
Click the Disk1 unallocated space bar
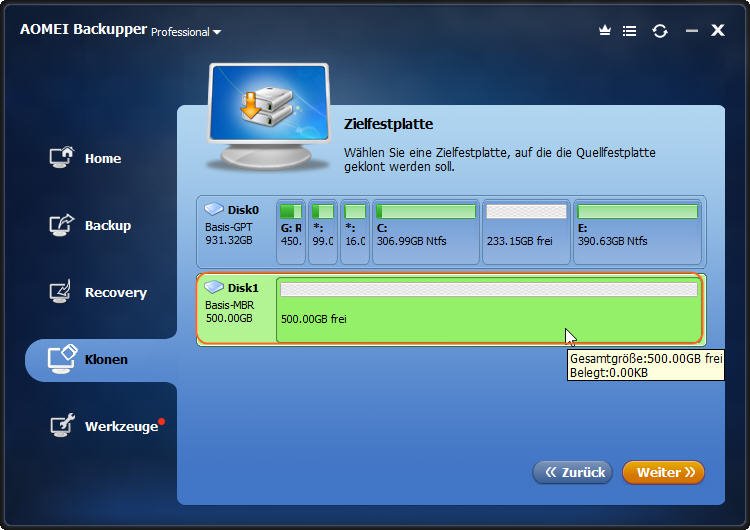click(488, 289)
